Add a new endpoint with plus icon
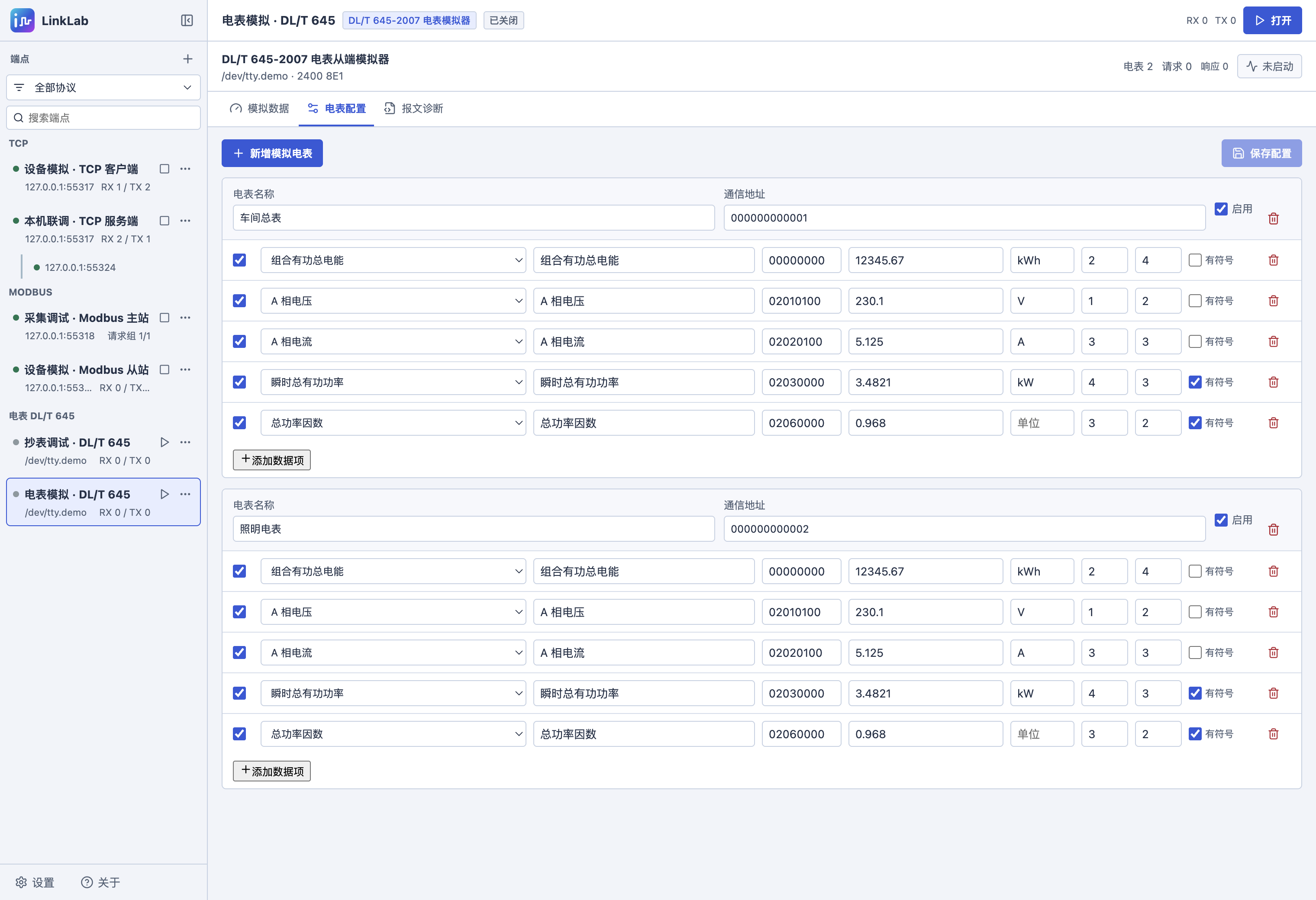This screenshot has width=1316, height=900. click(x=188, y=59)
